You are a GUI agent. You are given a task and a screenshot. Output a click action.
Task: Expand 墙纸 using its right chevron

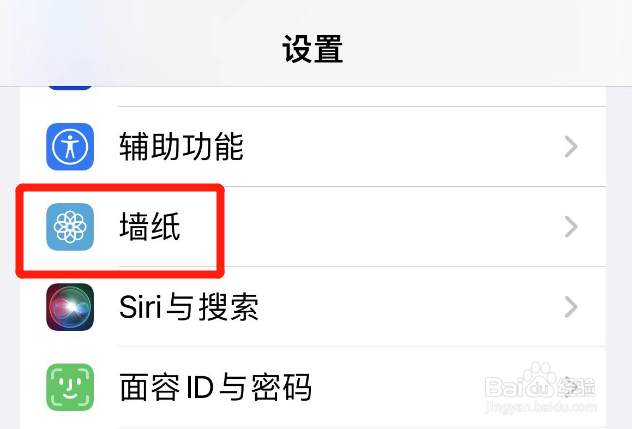coord(571,227)
